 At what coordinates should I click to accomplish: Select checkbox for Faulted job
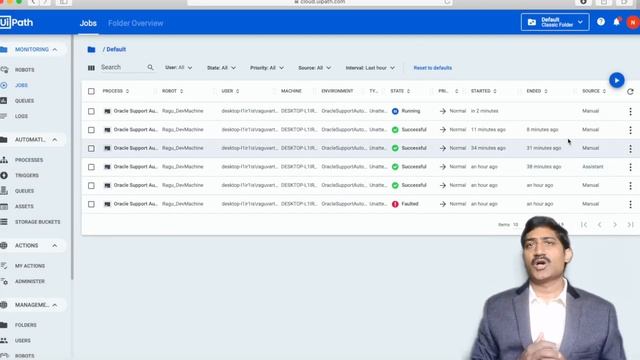tap(91, 204)
